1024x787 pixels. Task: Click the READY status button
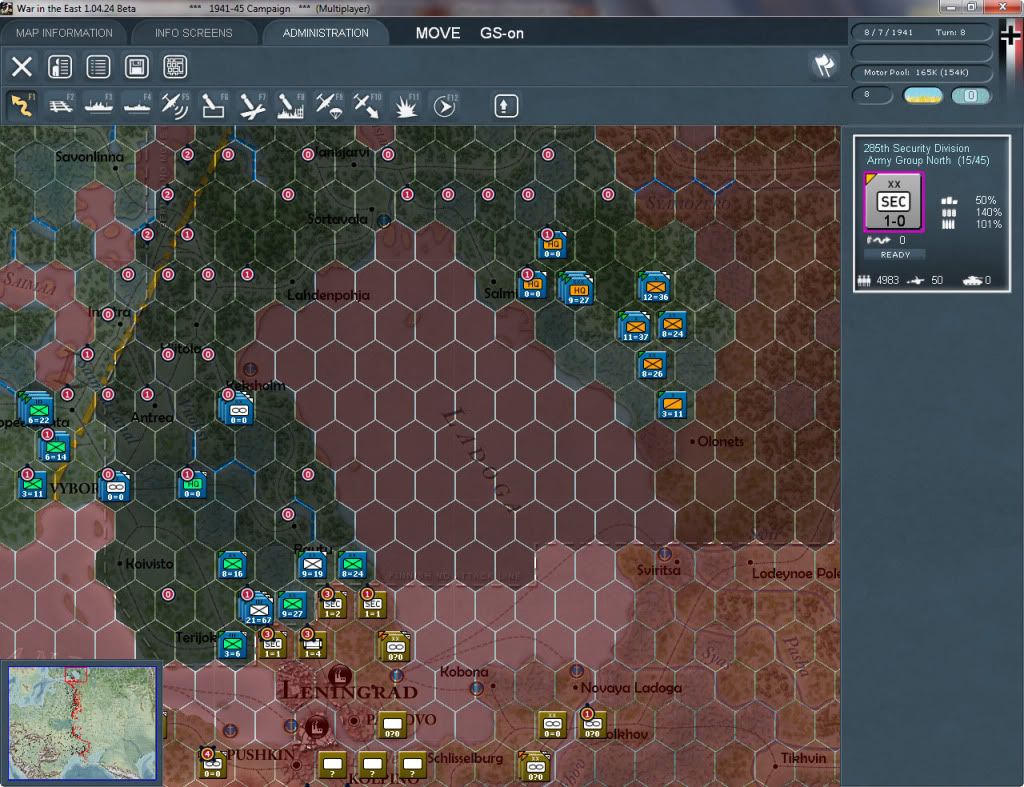click(895, 255)
